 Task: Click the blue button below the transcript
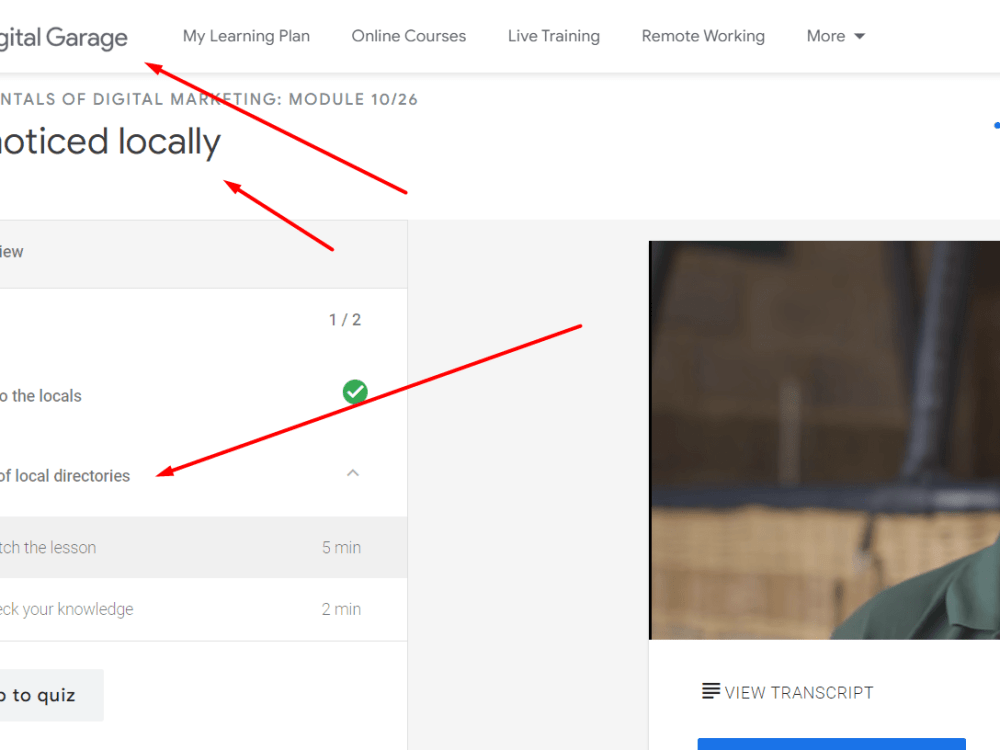pos(832,744)
